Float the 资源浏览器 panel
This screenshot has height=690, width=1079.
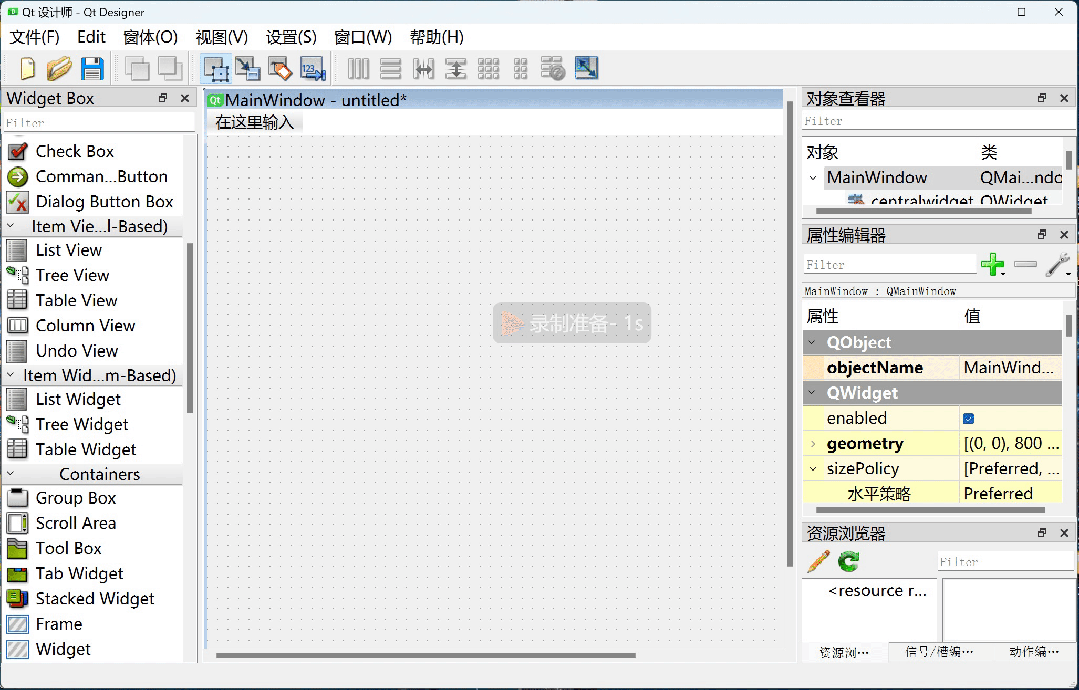[x=1042, y=532]
